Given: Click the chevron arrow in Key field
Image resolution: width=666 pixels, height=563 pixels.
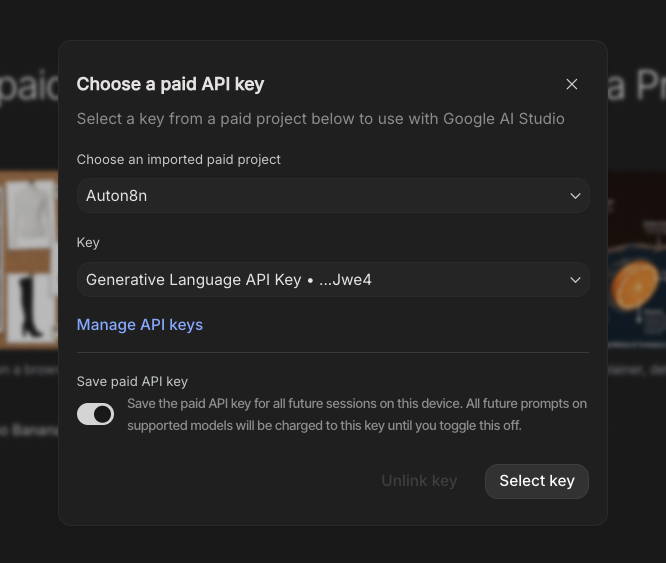Looking at the screenshot, I should pos(575,280).
